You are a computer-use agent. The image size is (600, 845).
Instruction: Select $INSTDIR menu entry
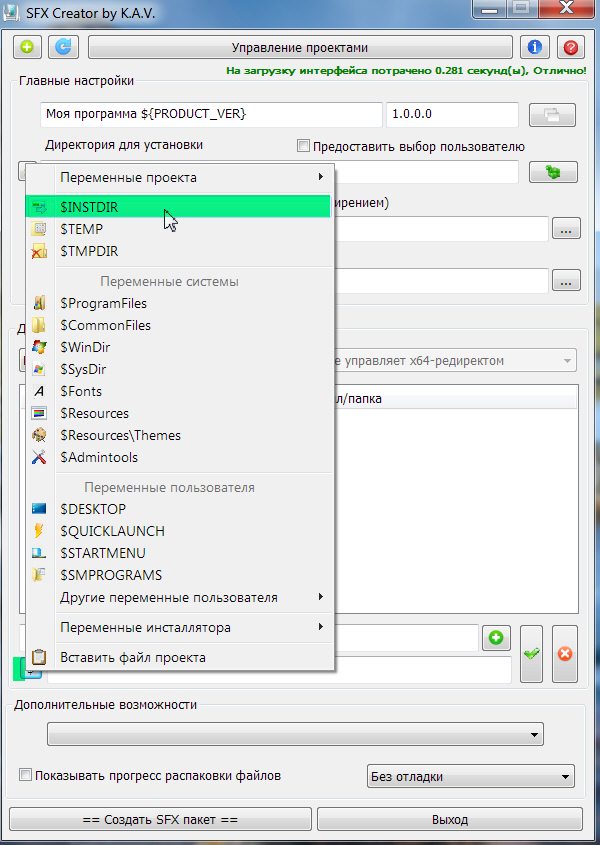tap(180, 207)
